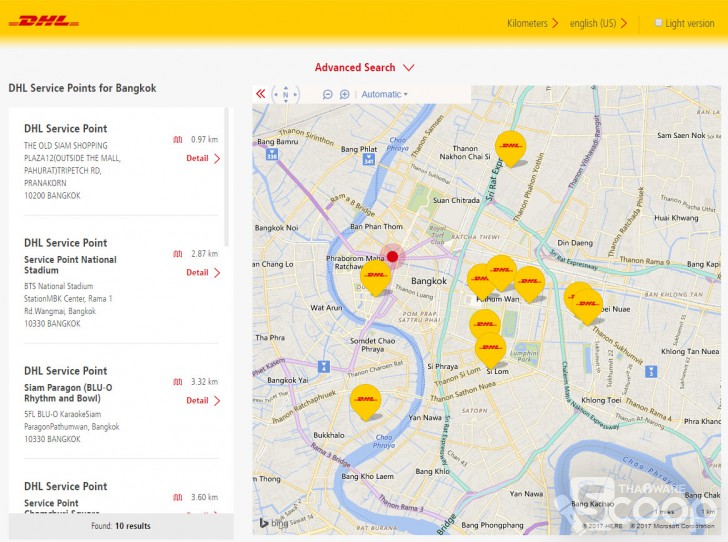Zoom in the map with the plus icon

[344, 95]
